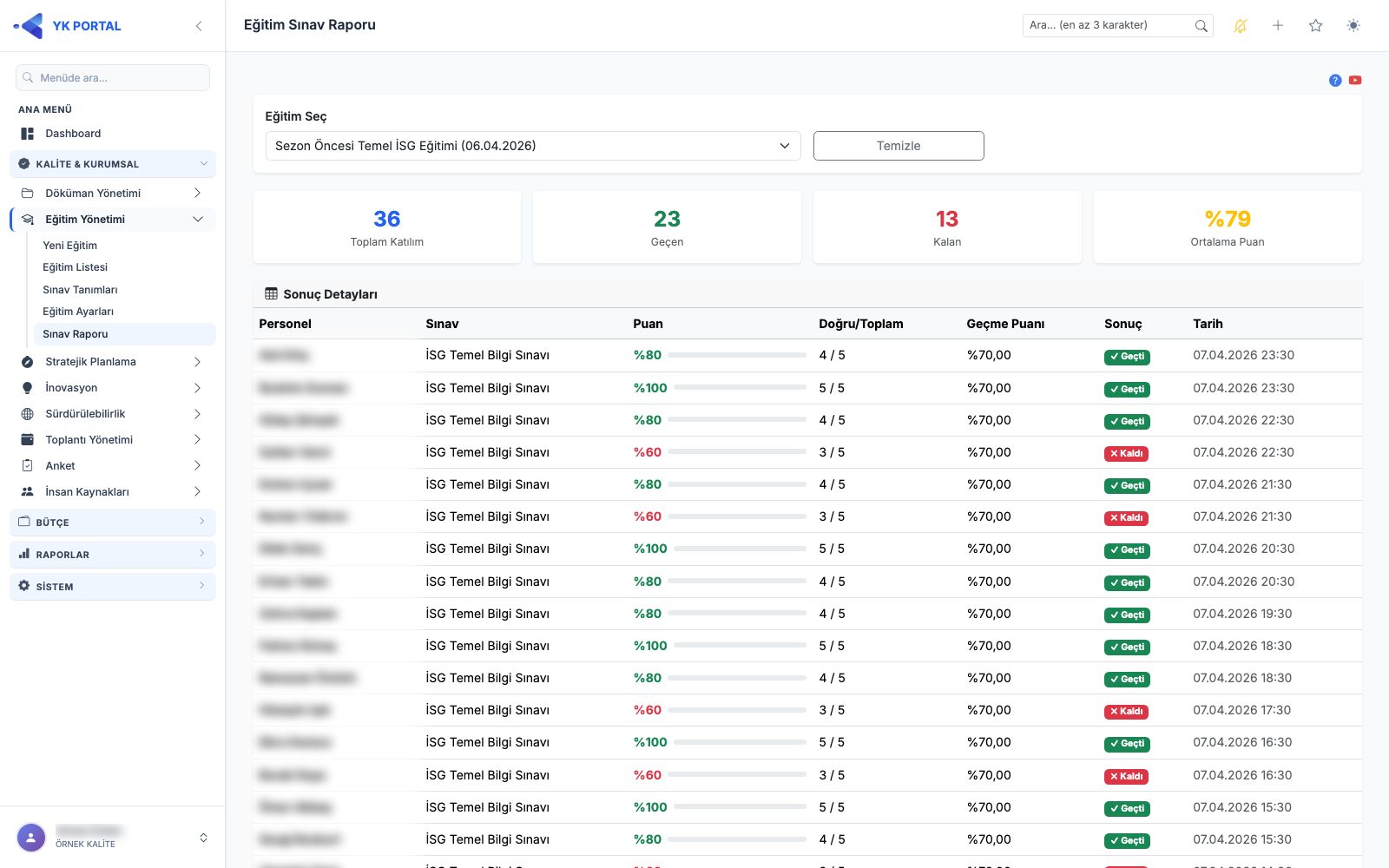The image size is (1389, 868).
Task: Click the Anket clipboard icon
Action: click(x=28, y=466)
